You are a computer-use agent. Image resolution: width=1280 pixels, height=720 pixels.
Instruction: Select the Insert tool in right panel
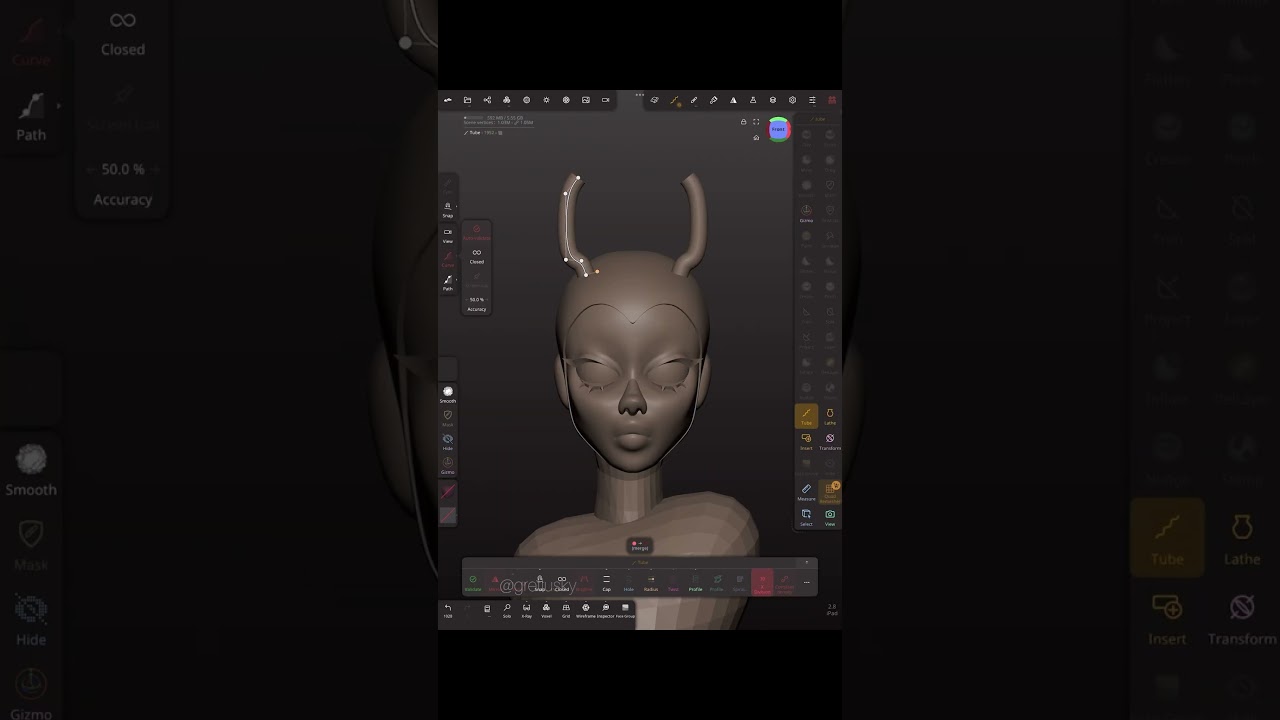[806, 441]
